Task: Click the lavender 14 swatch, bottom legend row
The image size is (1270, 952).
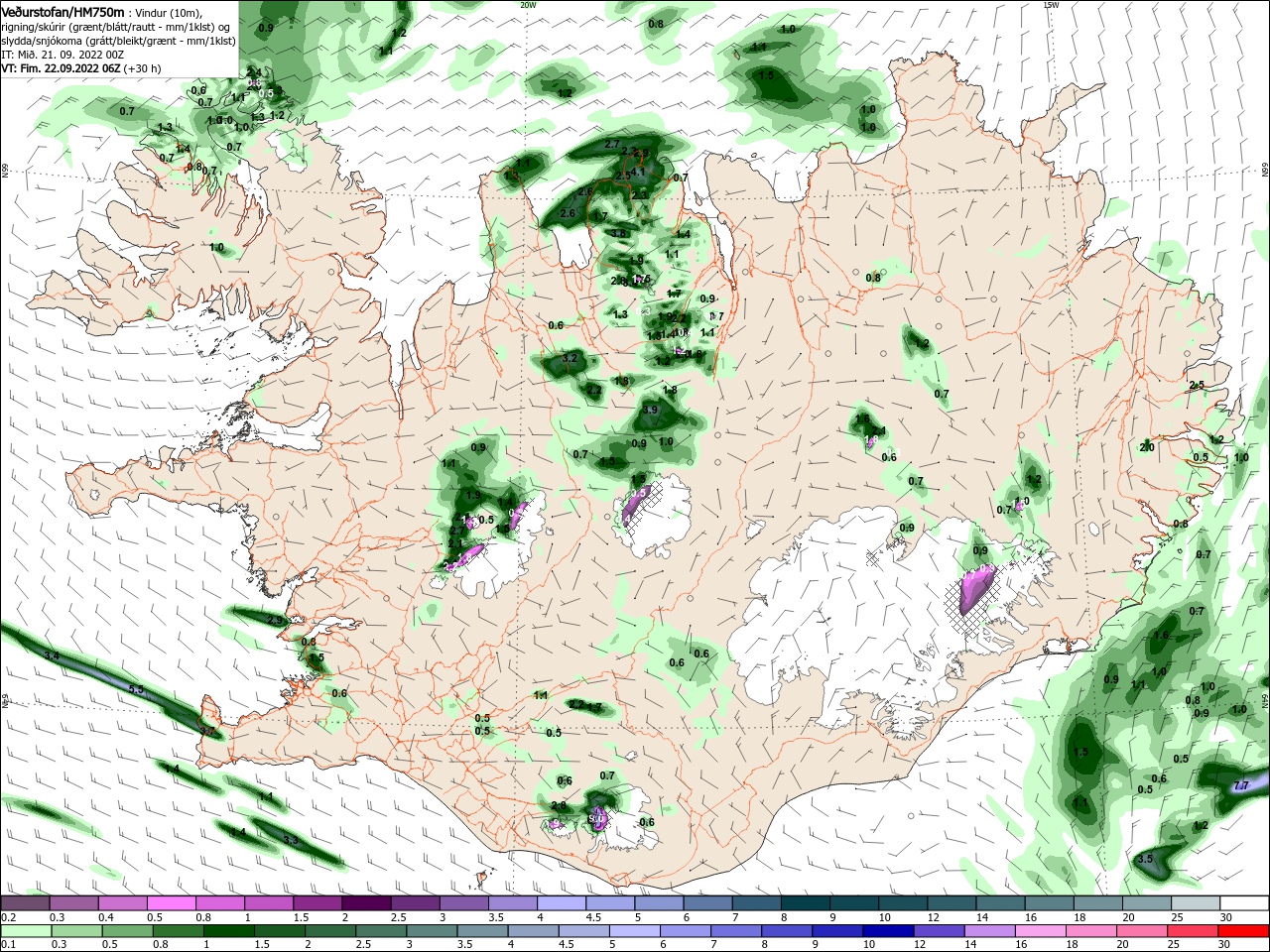Action: 989,931
